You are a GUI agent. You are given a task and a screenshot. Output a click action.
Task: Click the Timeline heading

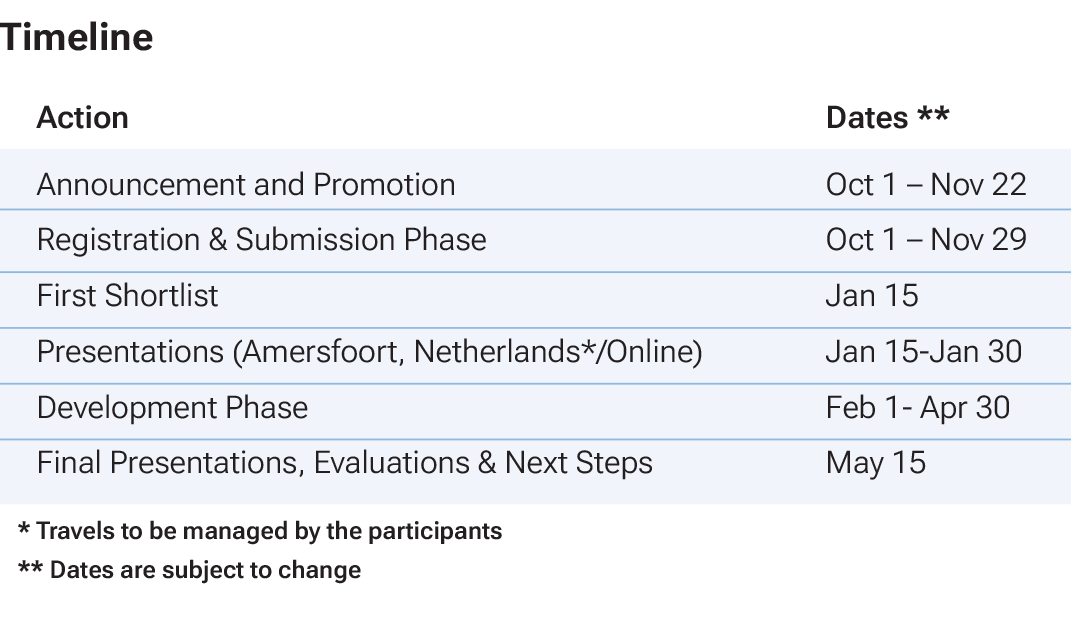pyautogui.click(x=76, y=37)
